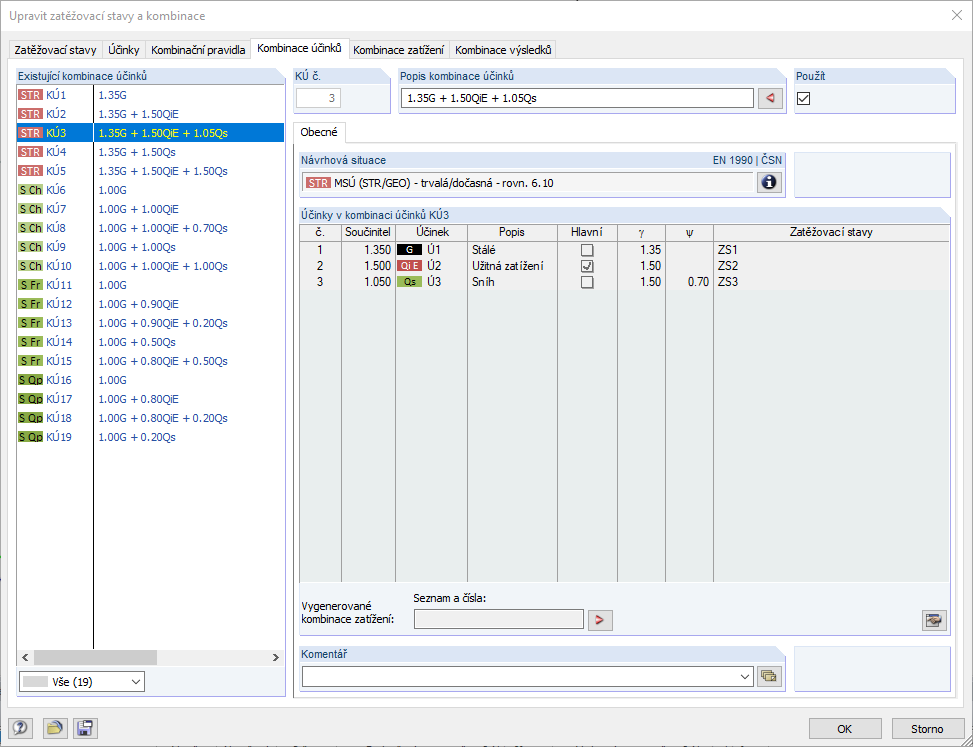Click the KÚ č. number field
The image size is (973, 747).
point(318,98)
